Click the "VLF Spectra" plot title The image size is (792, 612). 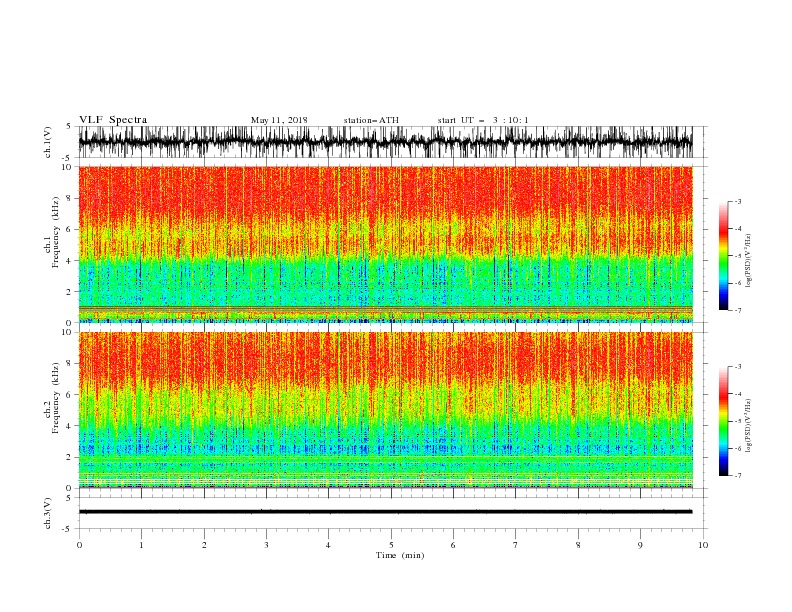pos(113,120)
